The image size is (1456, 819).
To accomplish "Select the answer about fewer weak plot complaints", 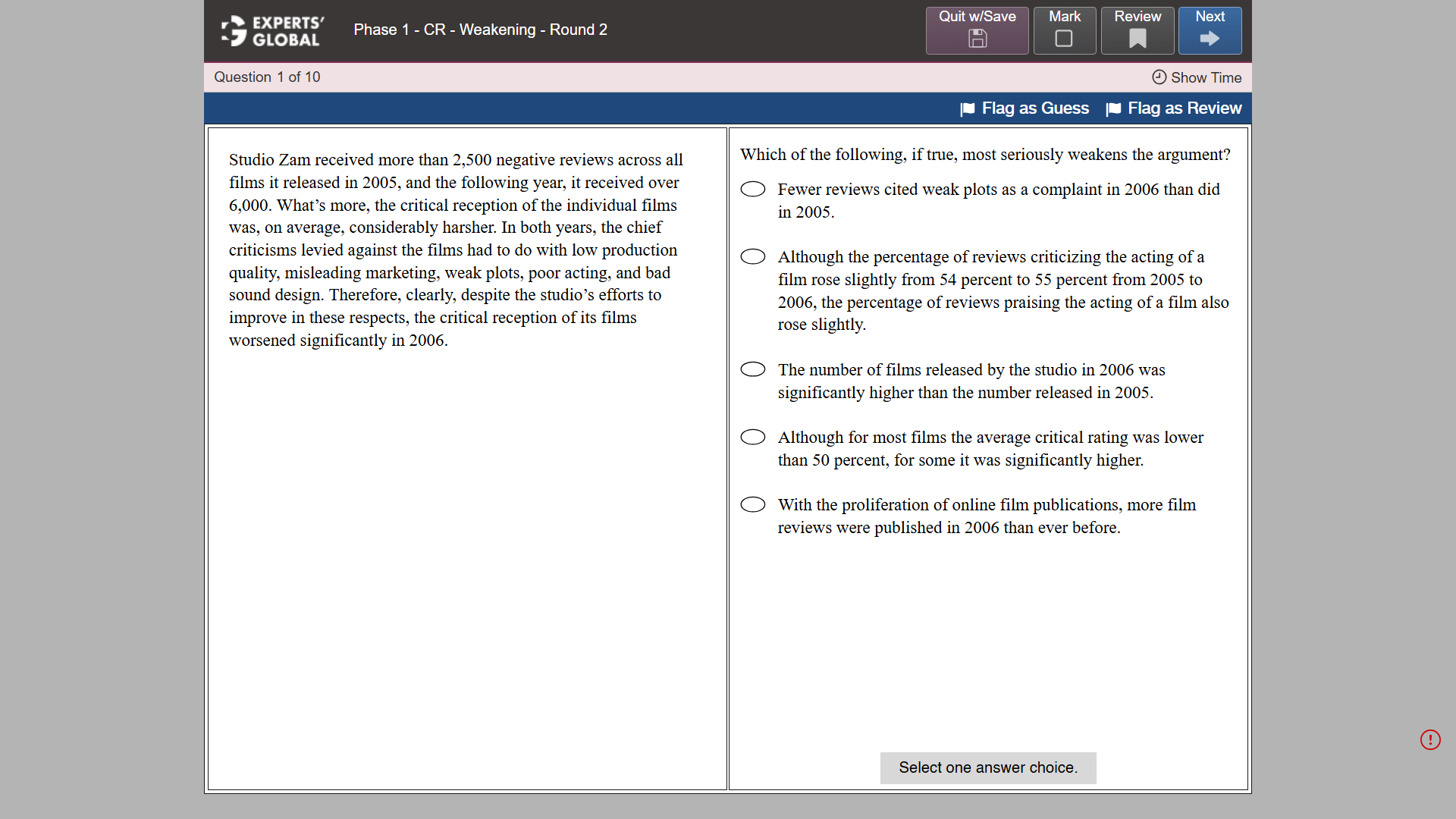I will coord(753,189).
